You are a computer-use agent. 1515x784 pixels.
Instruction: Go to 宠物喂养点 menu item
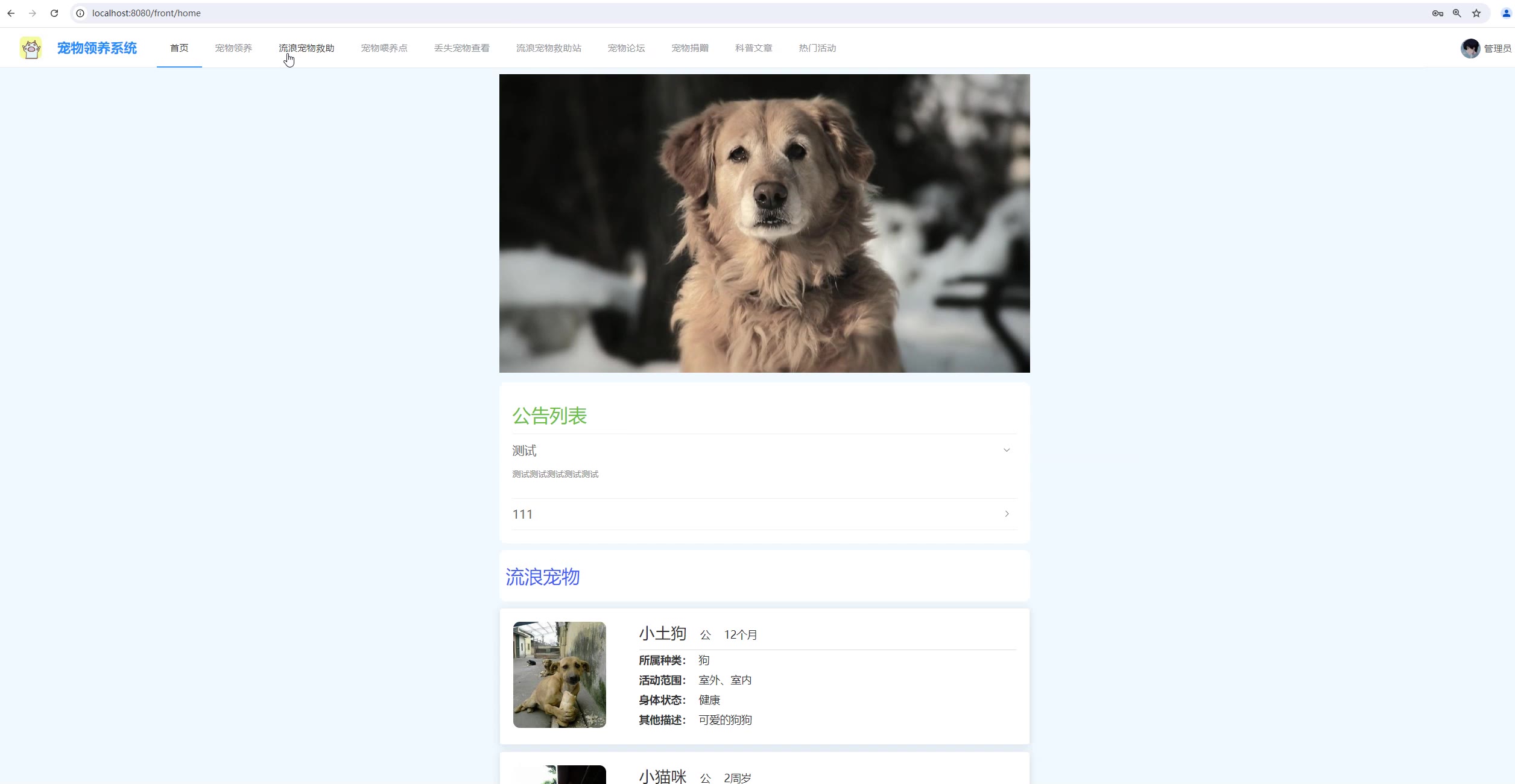click(x=384, y=48)
